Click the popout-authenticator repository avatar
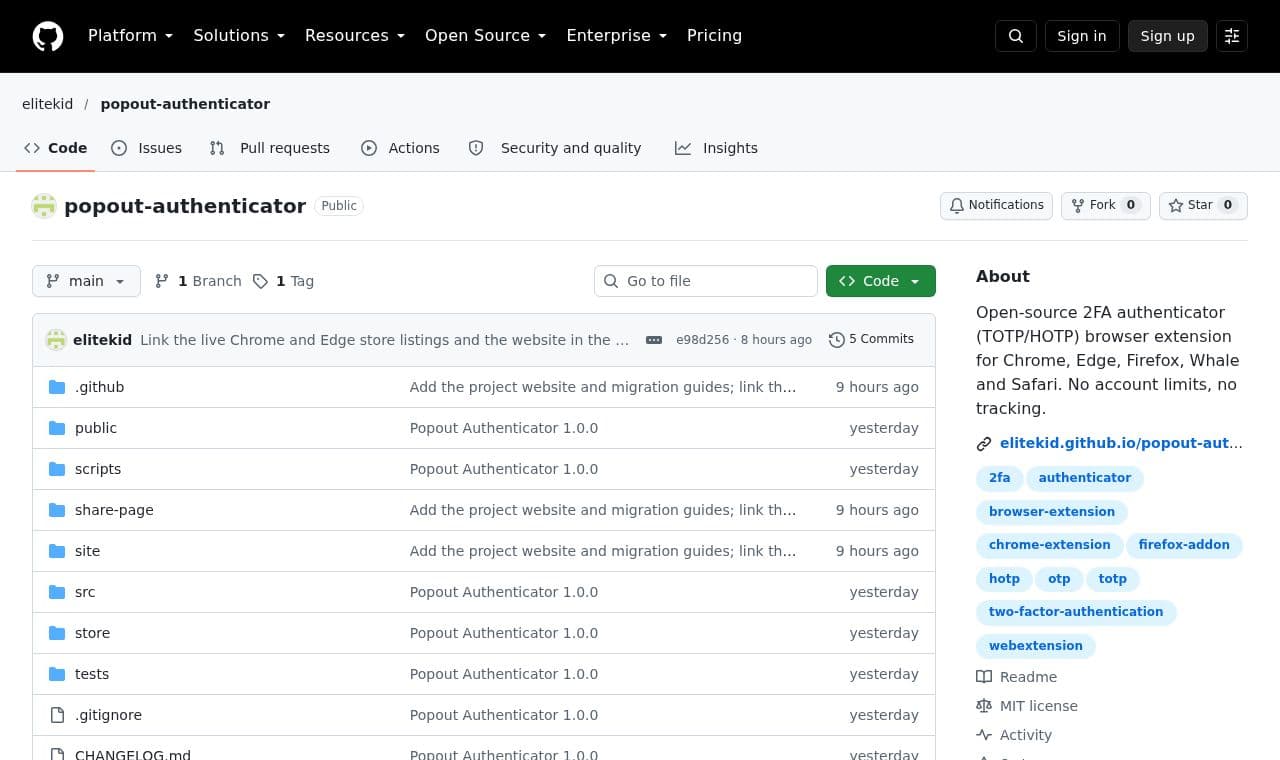The width and height of the screenshot is (1280, 760). click(x=44, y=206)
